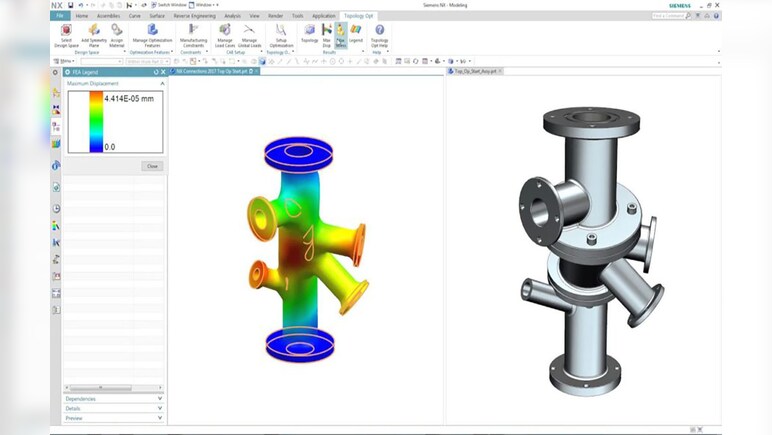Open the Menu dropdown in top border bar

64,61
